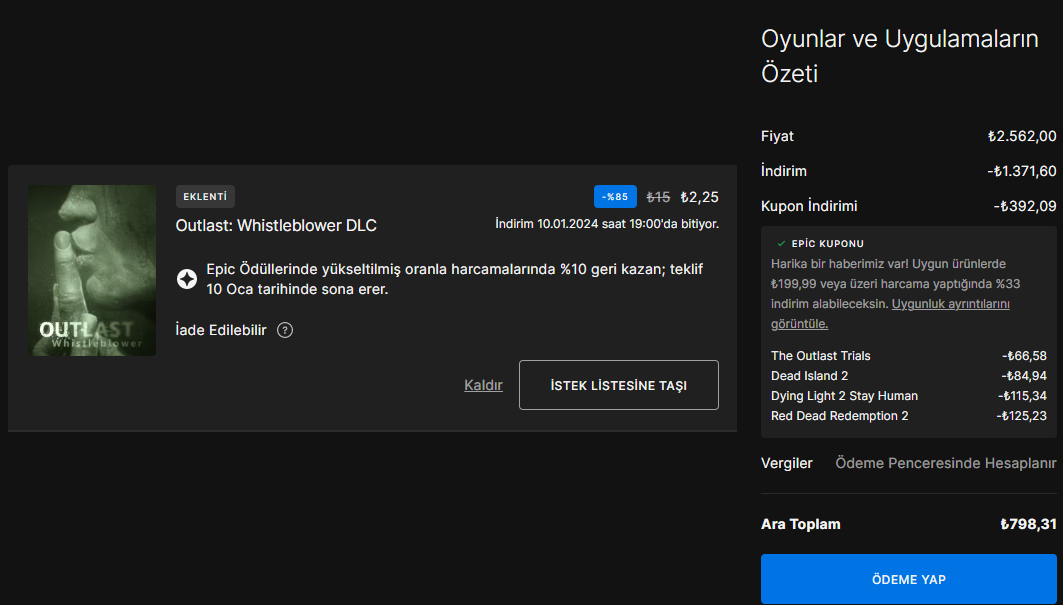
Task: Click Red Dead Redemption 2 coupon row
Action: (908, 416)
